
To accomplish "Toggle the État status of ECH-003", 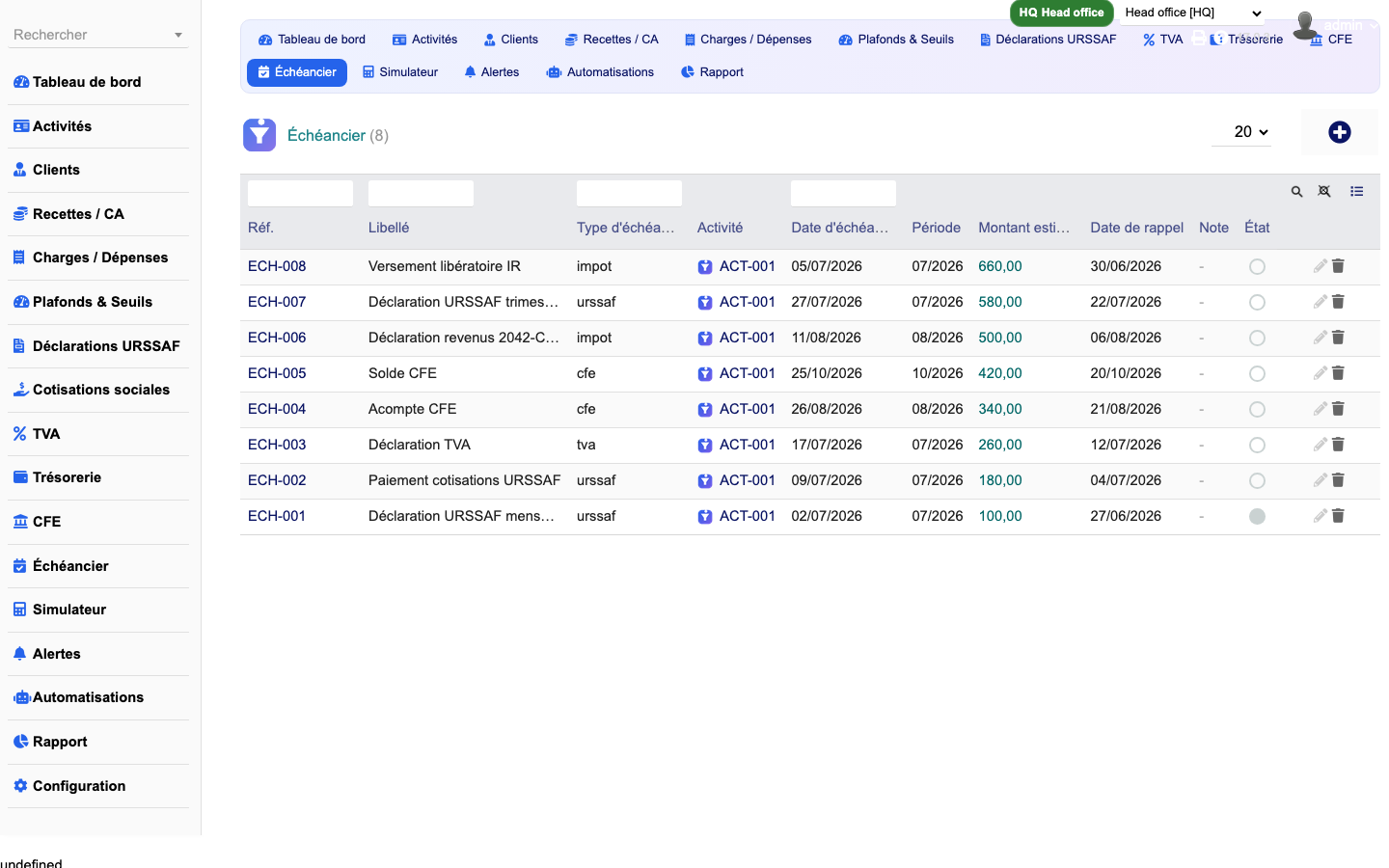I will tap(1257, 446).
